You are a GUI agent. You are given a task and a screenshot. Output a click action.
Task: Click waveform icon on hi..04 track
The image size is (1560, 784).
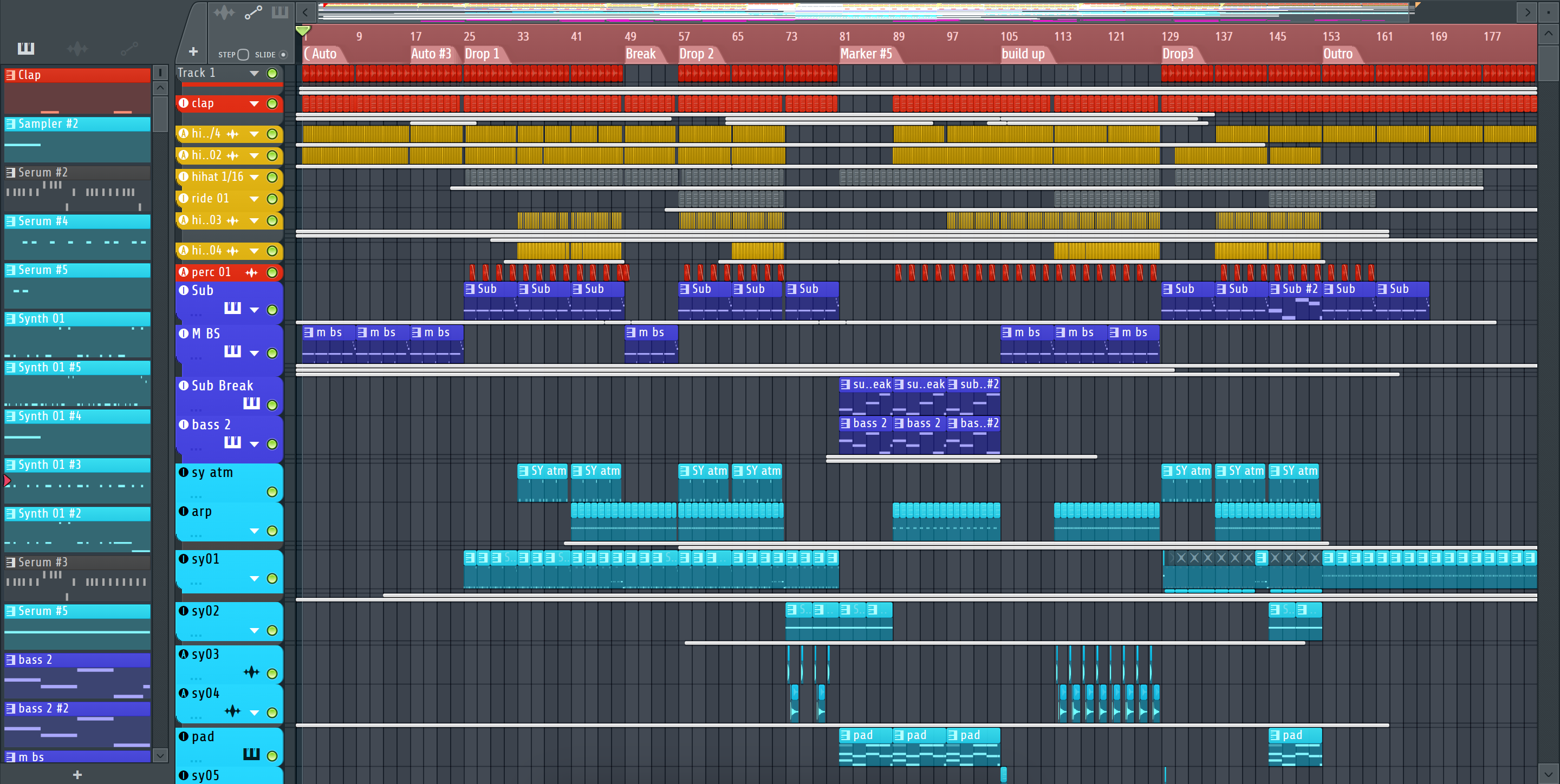coord(232,251)
